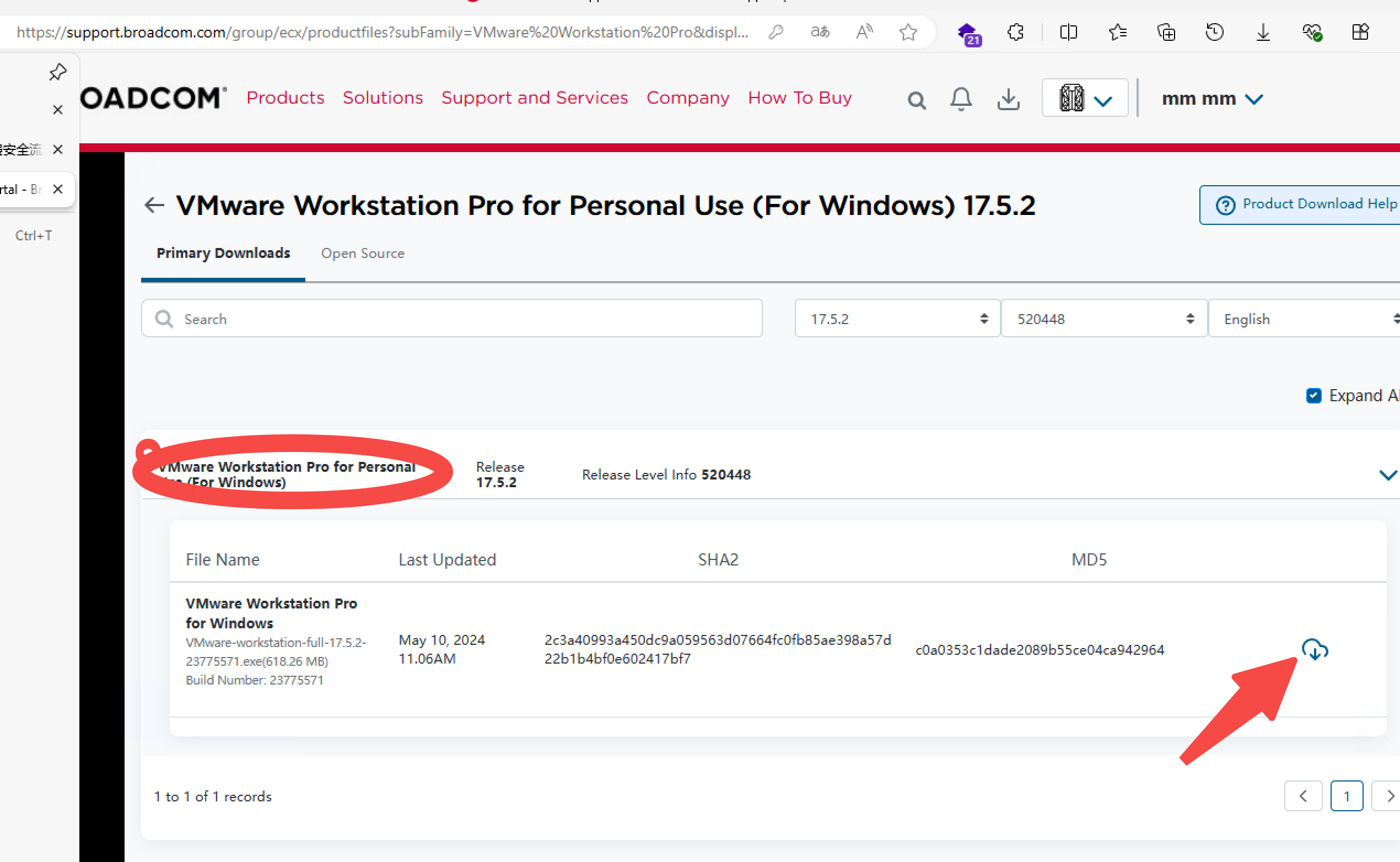The height and width of the screenshot is (862, 1400).
Task: Open Support and Services menu
Action: tap(534, 98)
